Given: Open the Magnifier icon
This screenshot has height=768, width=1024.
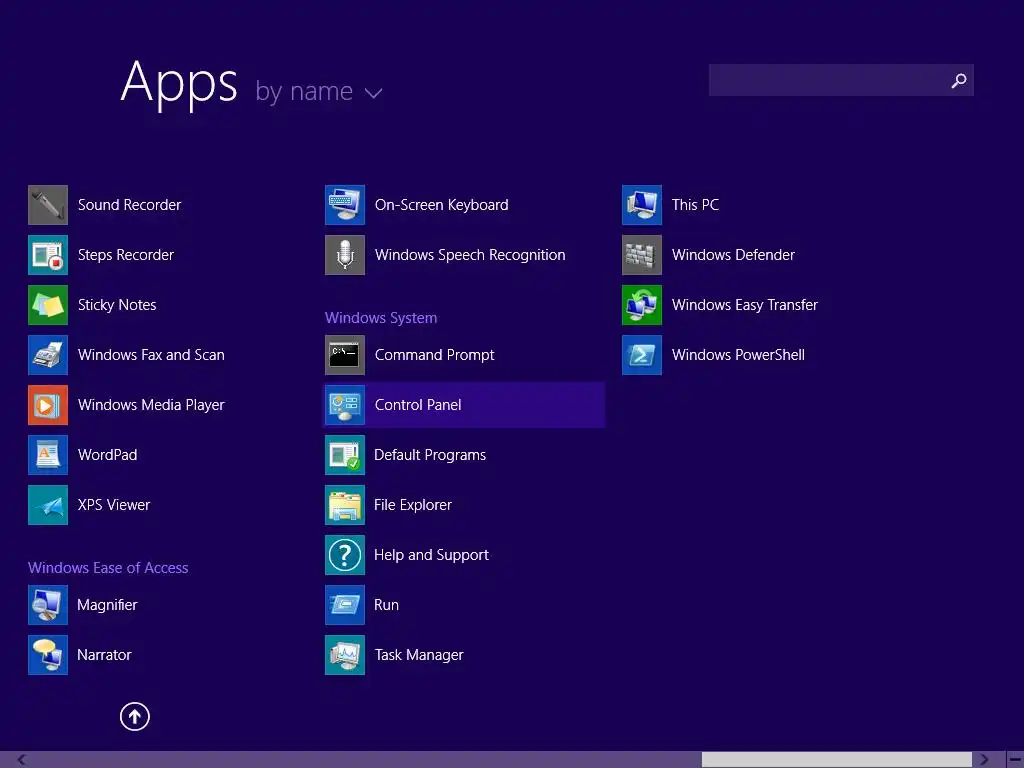Looking at the screenshot, I should [48, 605].
